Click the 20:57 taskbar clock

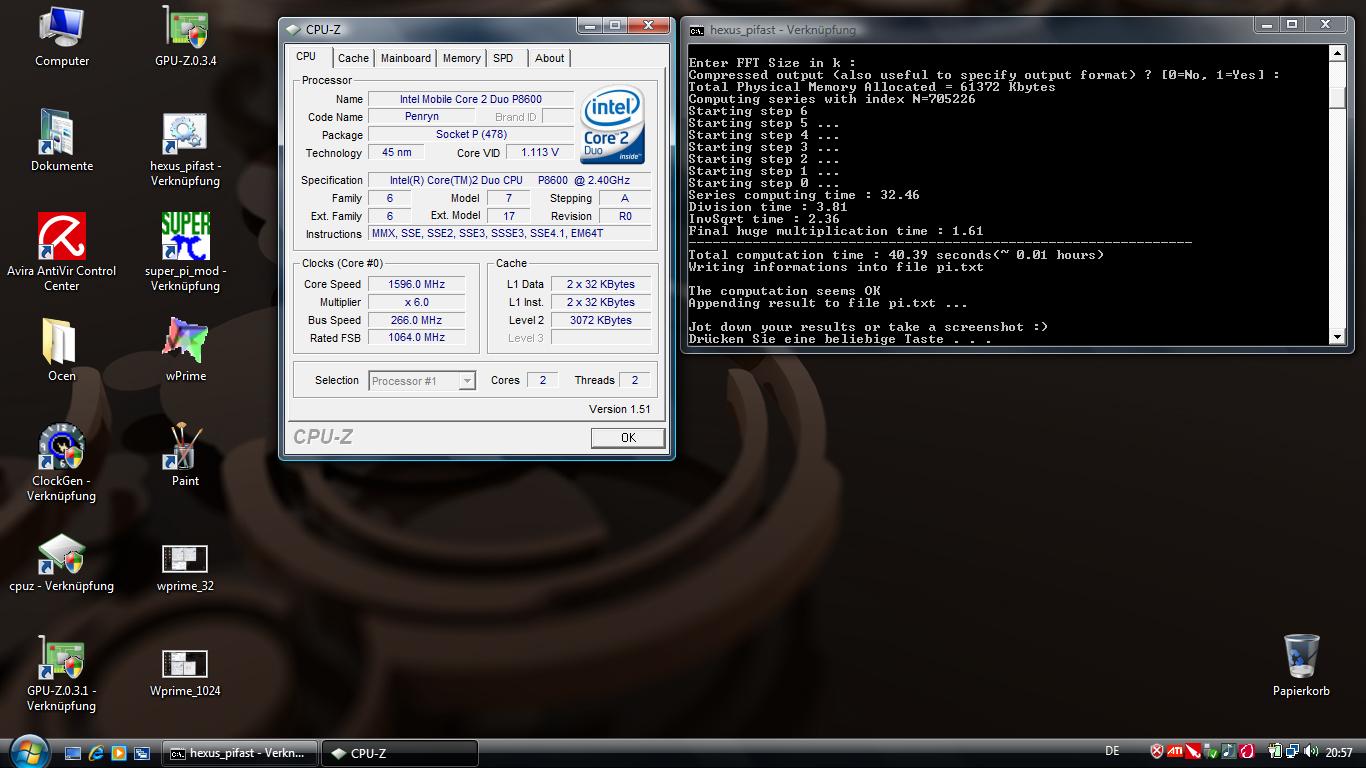pos(1339,752)
